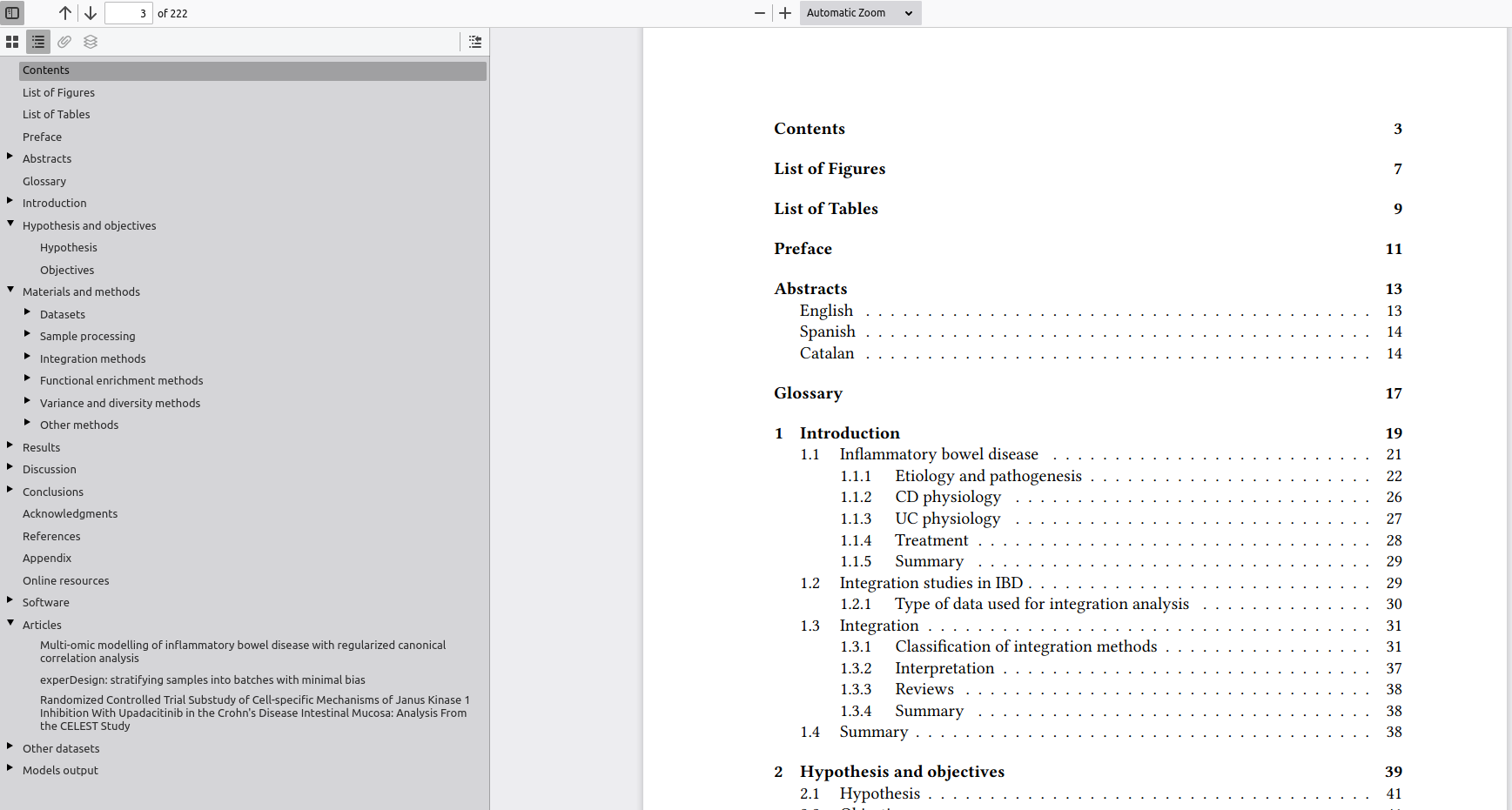The image size is (1512, 810).
Task: Collapse Hypothesis and objectives outline section
Action: [x=10, y=224]
